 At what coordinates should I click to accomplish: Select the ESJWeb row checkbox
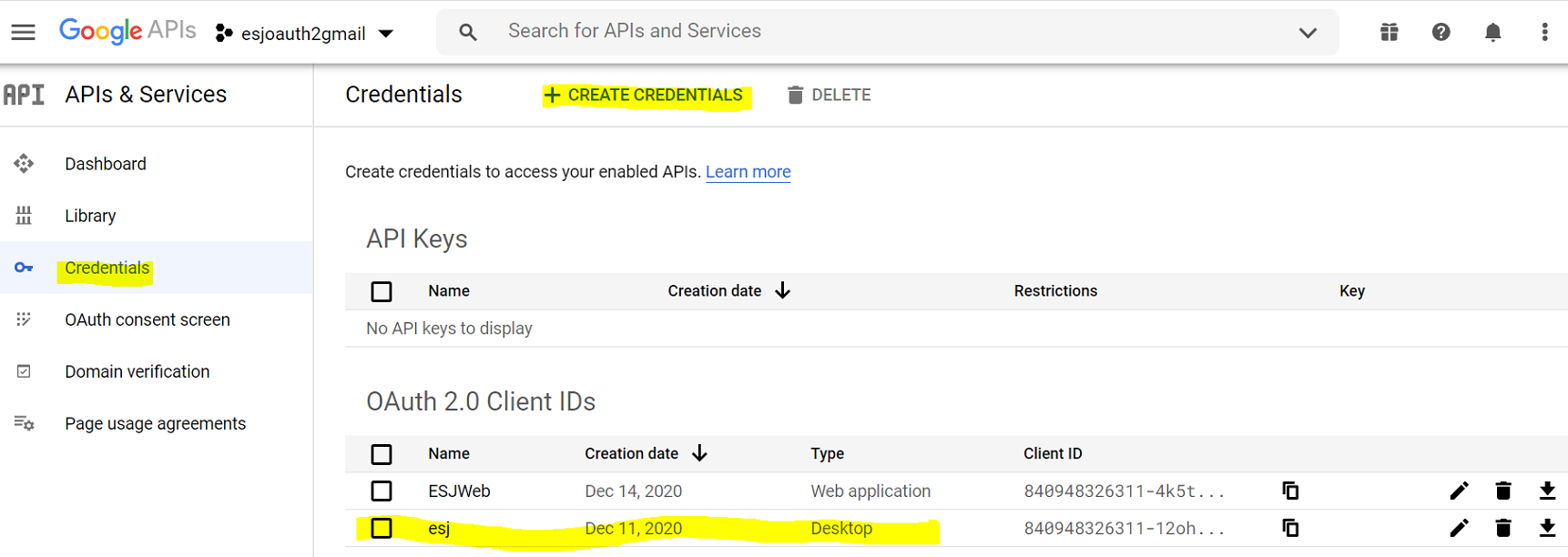pyautogui.click(x=382, y=491)
